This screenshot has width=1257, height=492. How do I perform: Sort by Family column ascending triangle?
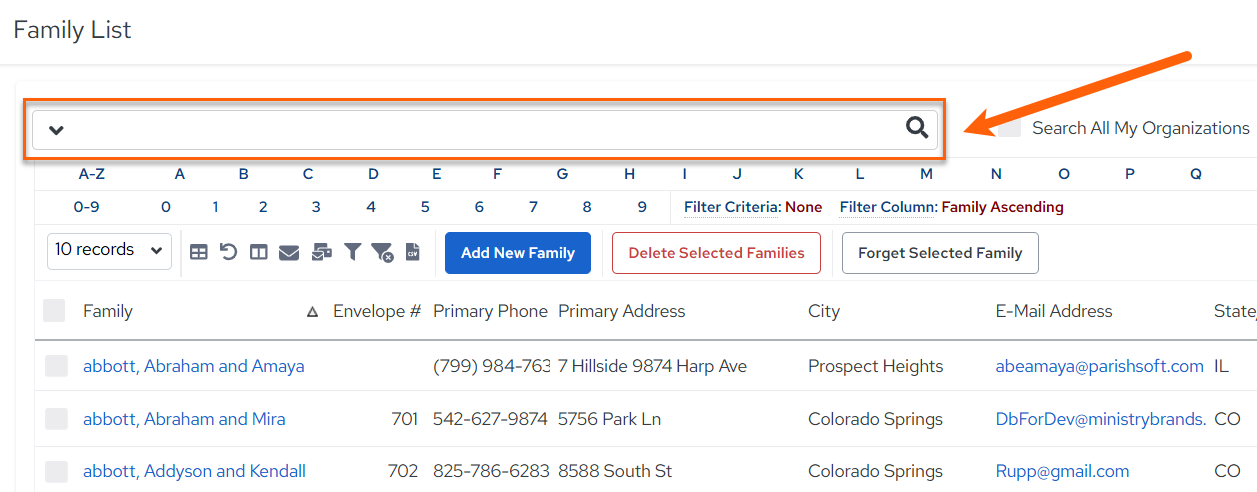coord(312,312)
